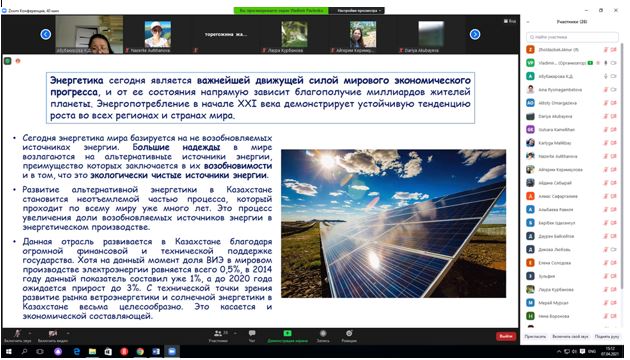The width and height of the screenshot is (630, 360).
Task: Search participants in Найти участника field
Action: tap(572, 37)
